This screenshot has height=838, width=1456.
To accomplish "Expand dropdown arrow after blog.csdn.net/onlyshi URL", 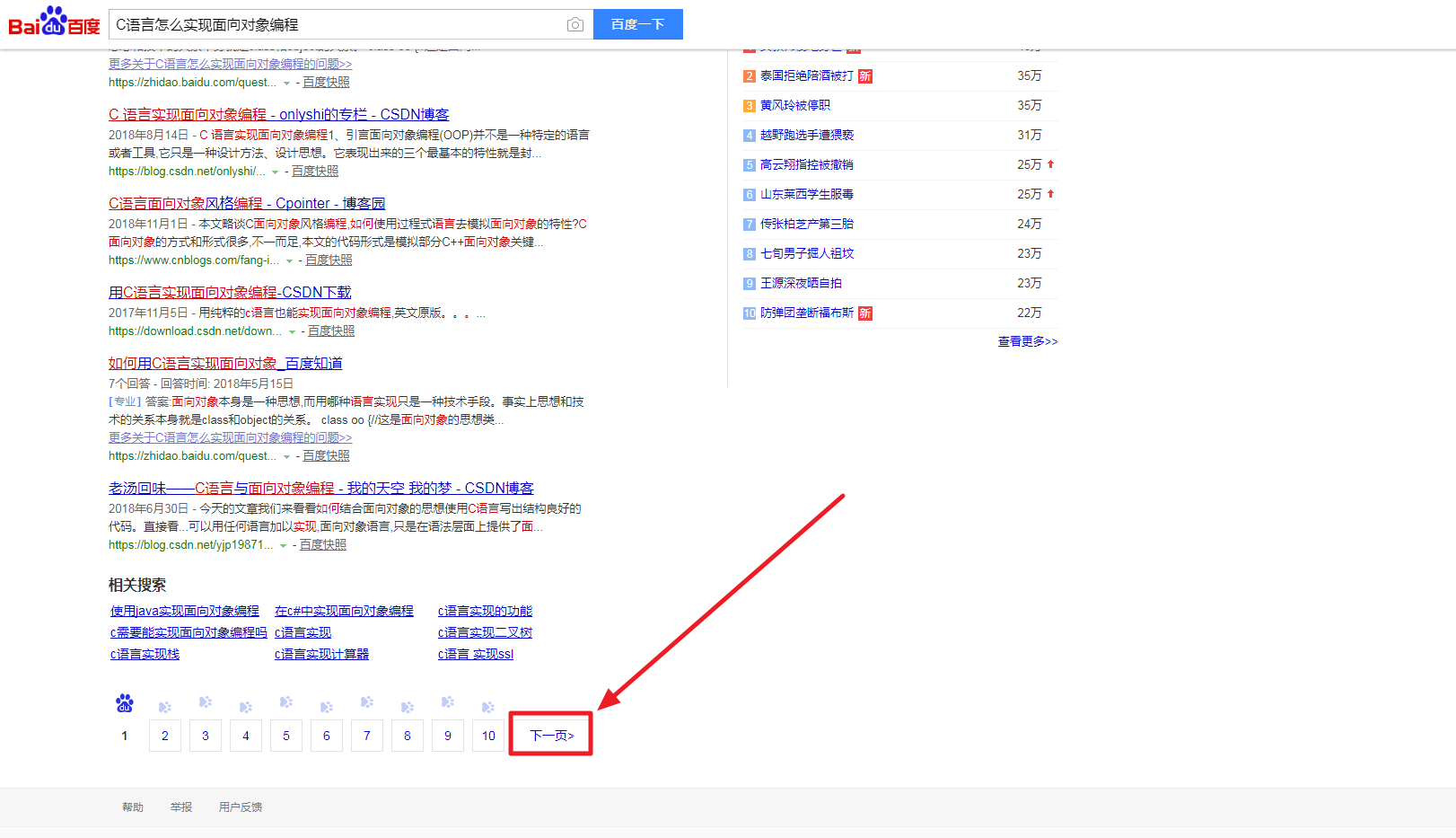I will pos(276,172).
